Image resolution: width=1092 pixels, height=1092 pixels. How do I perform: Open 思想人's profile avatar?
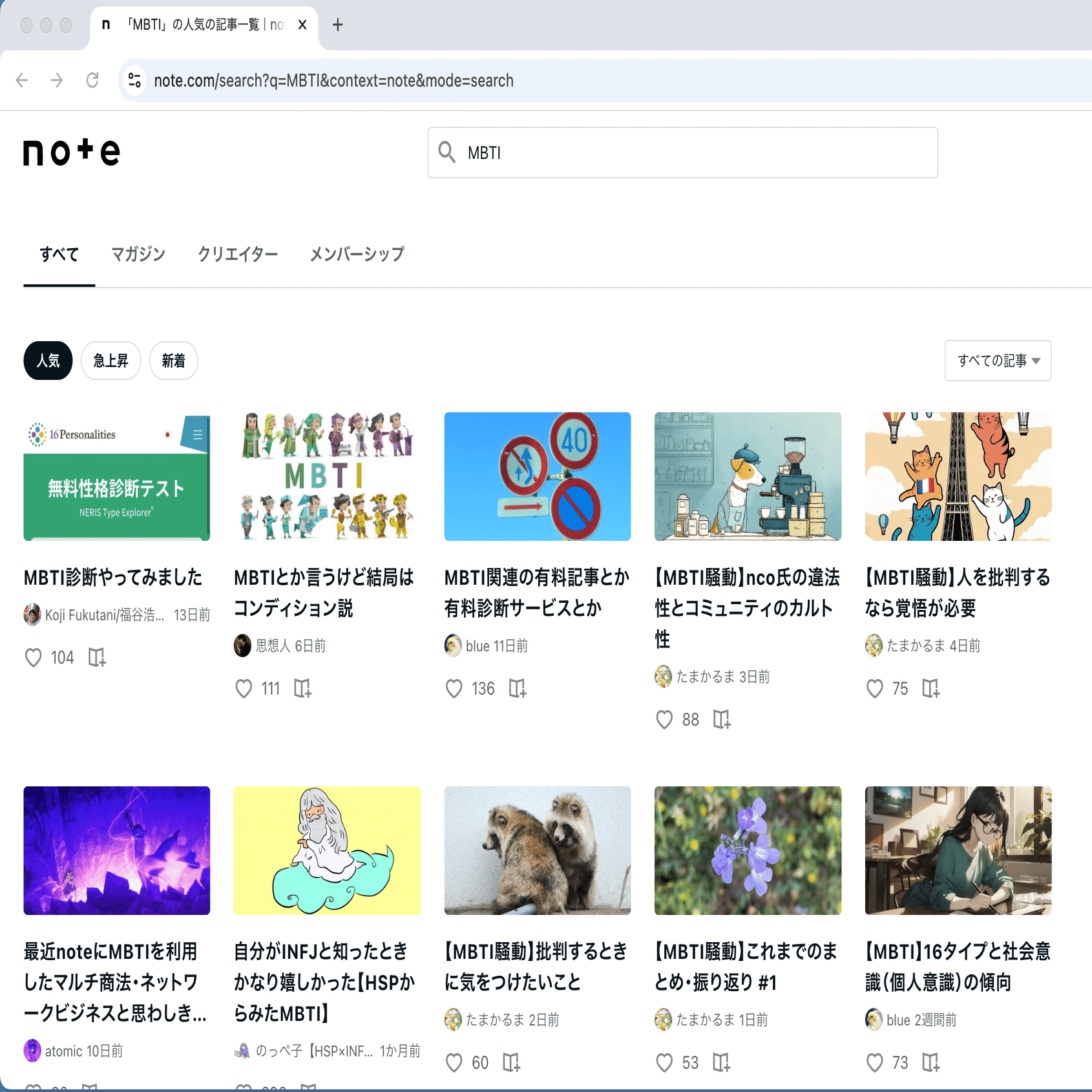pyautogui.click(x=242, y=646)
